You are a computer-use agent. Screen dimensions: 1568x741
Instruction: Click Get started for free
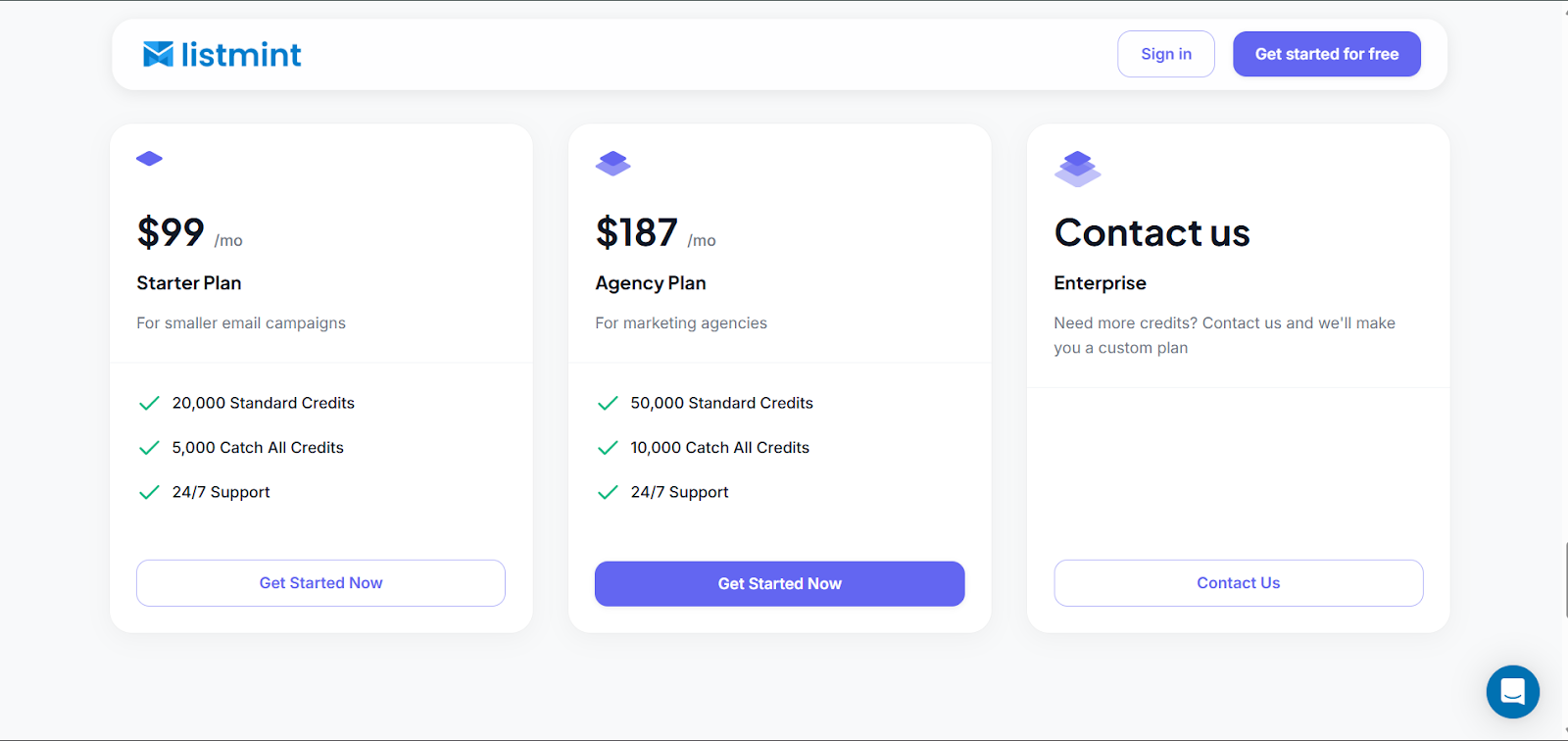(x=1326, y=54)
